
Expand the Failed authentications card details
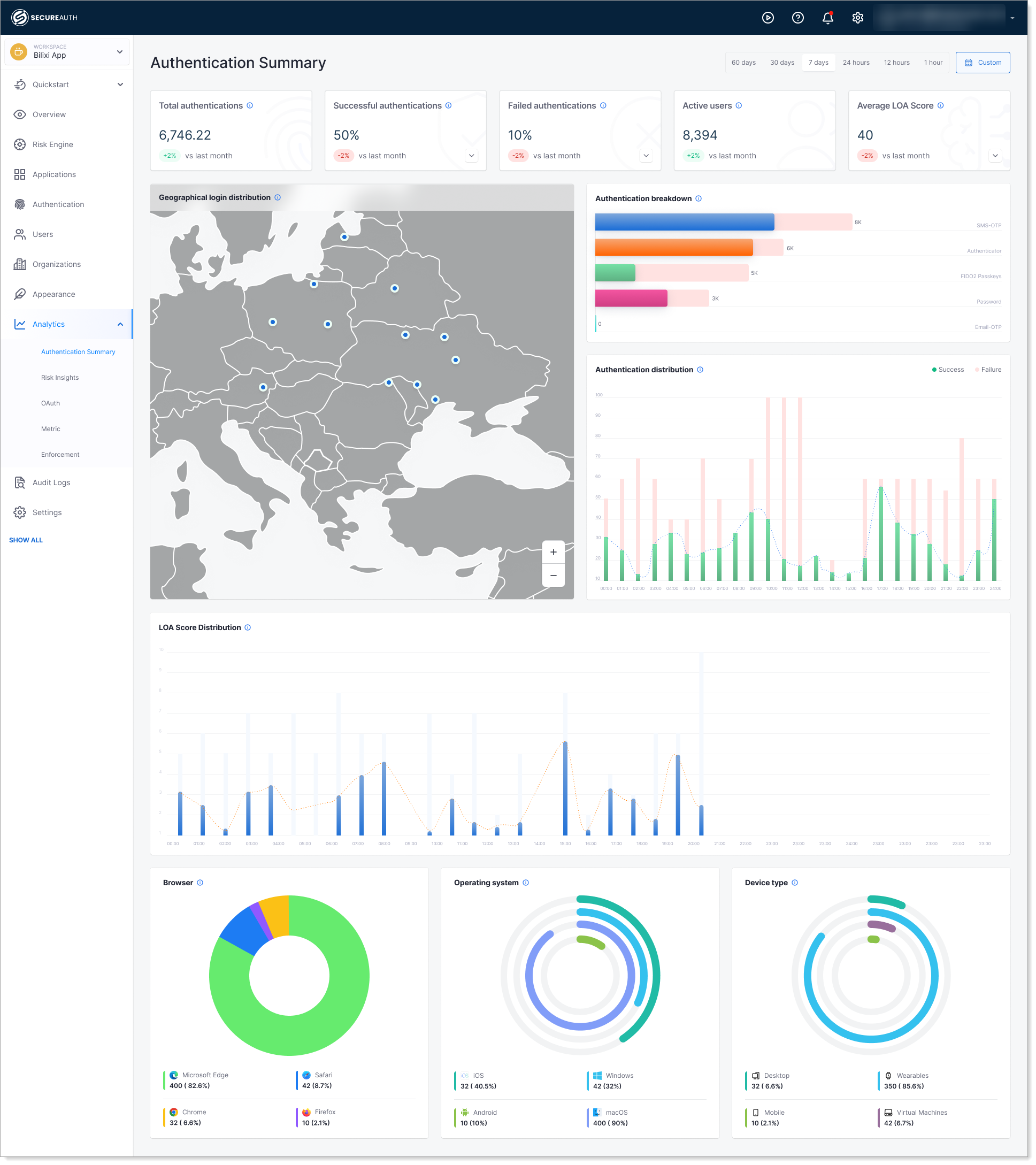(x=645, y=156)
